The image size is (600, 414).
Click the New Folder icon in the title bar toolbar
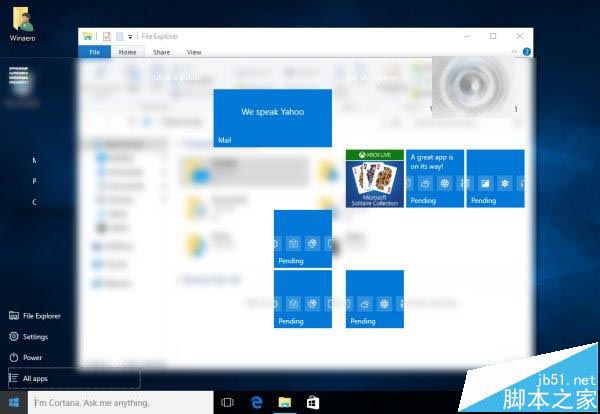120,36
